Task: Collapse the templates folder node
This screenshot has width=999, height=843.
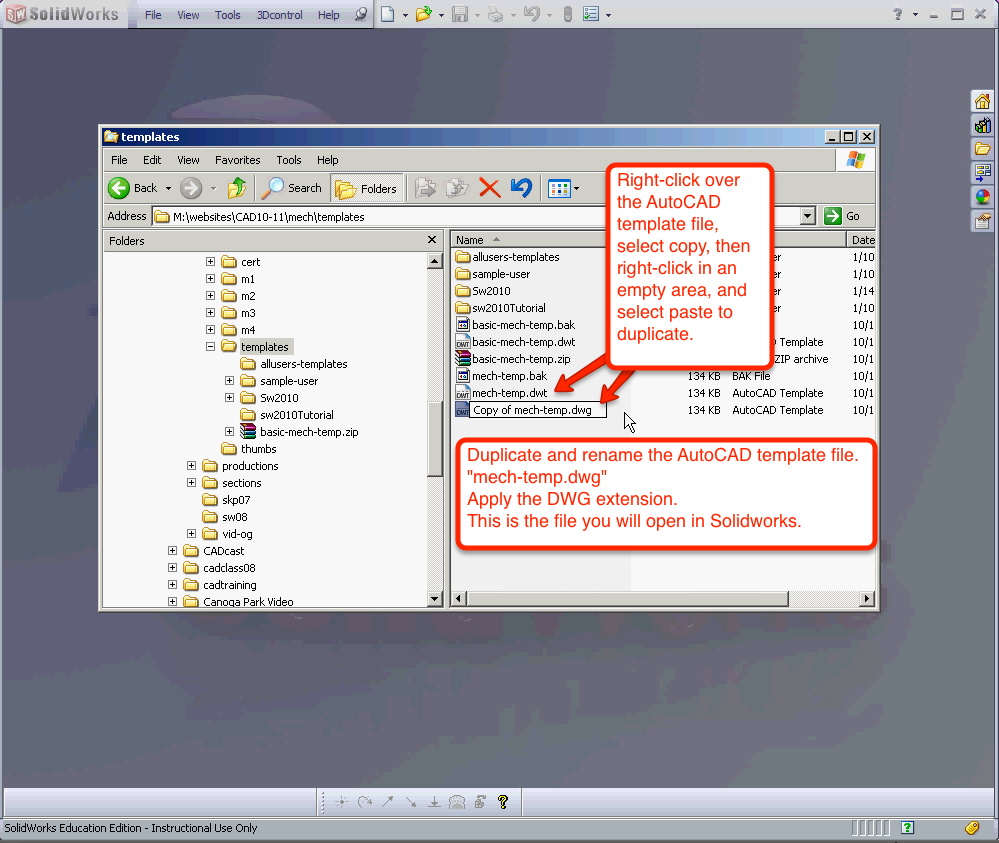Action: [210, 347]
